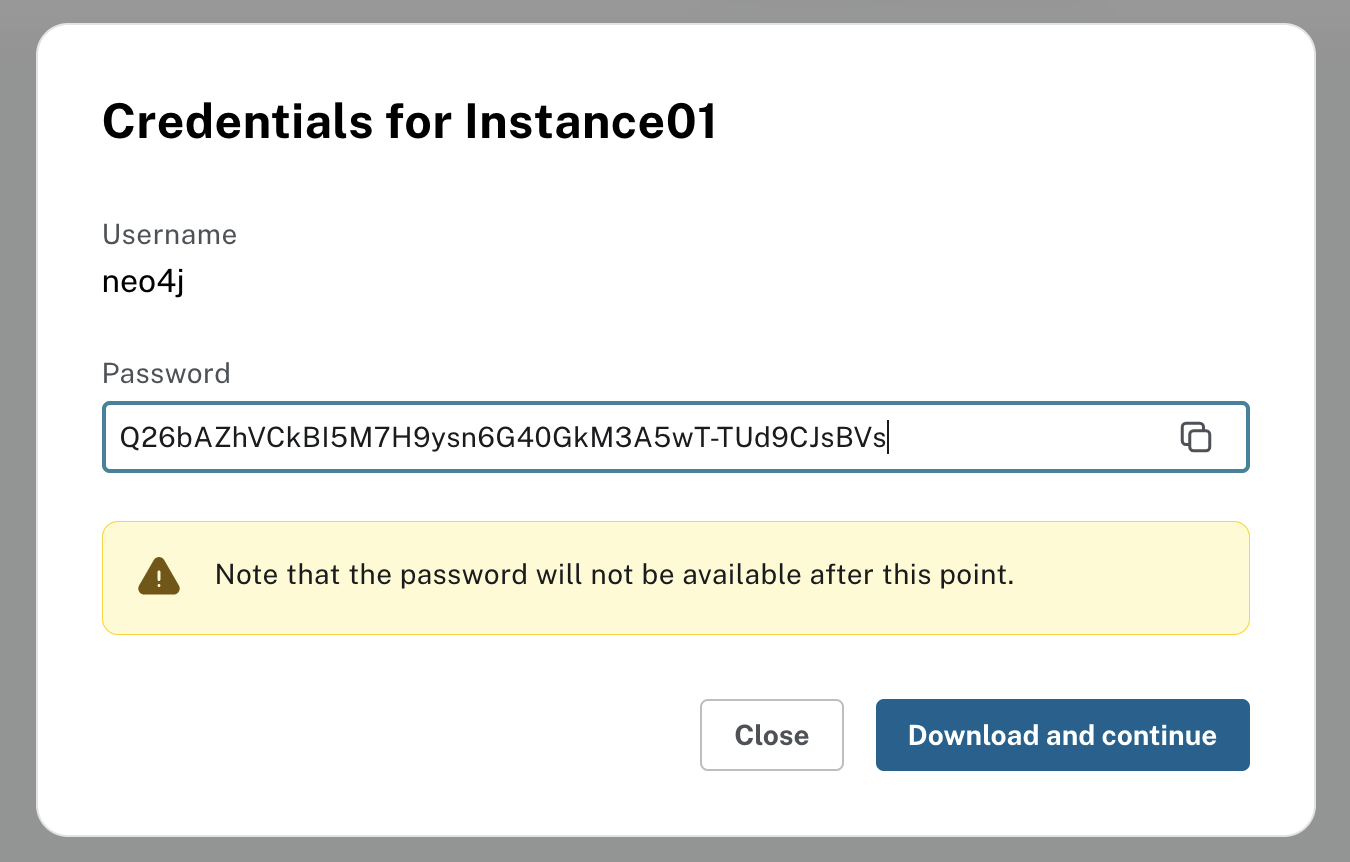Click Instance01 in the dialog title

(590, 123)
